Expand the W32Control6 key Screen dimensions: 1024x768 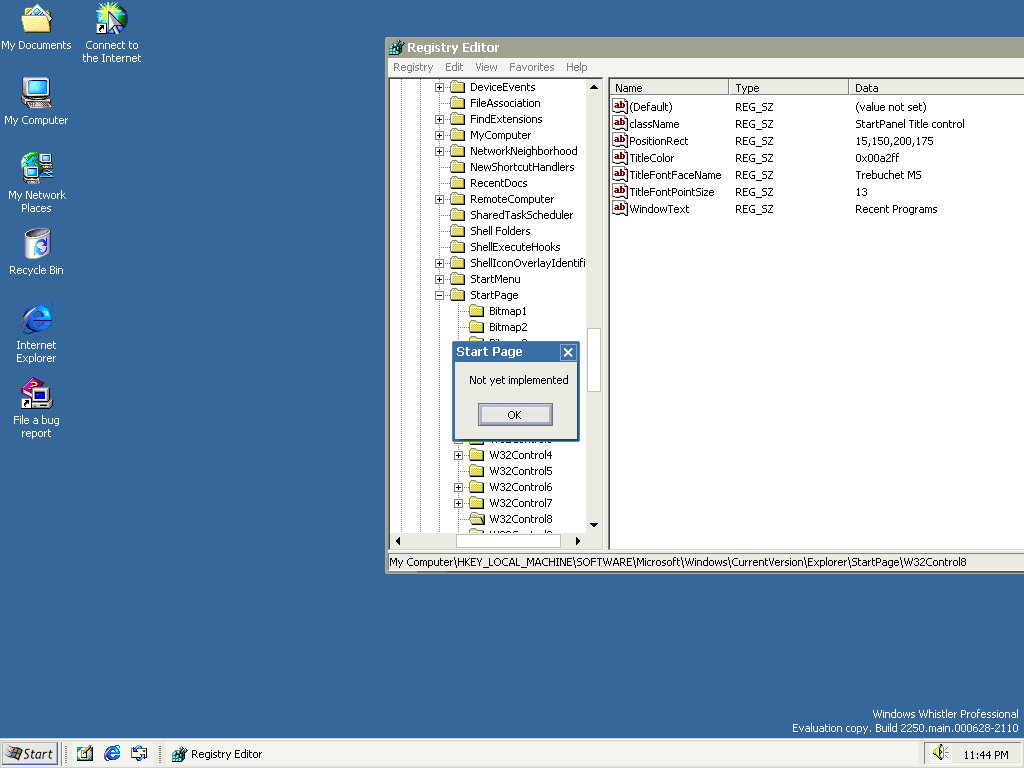tap(458, 487)
